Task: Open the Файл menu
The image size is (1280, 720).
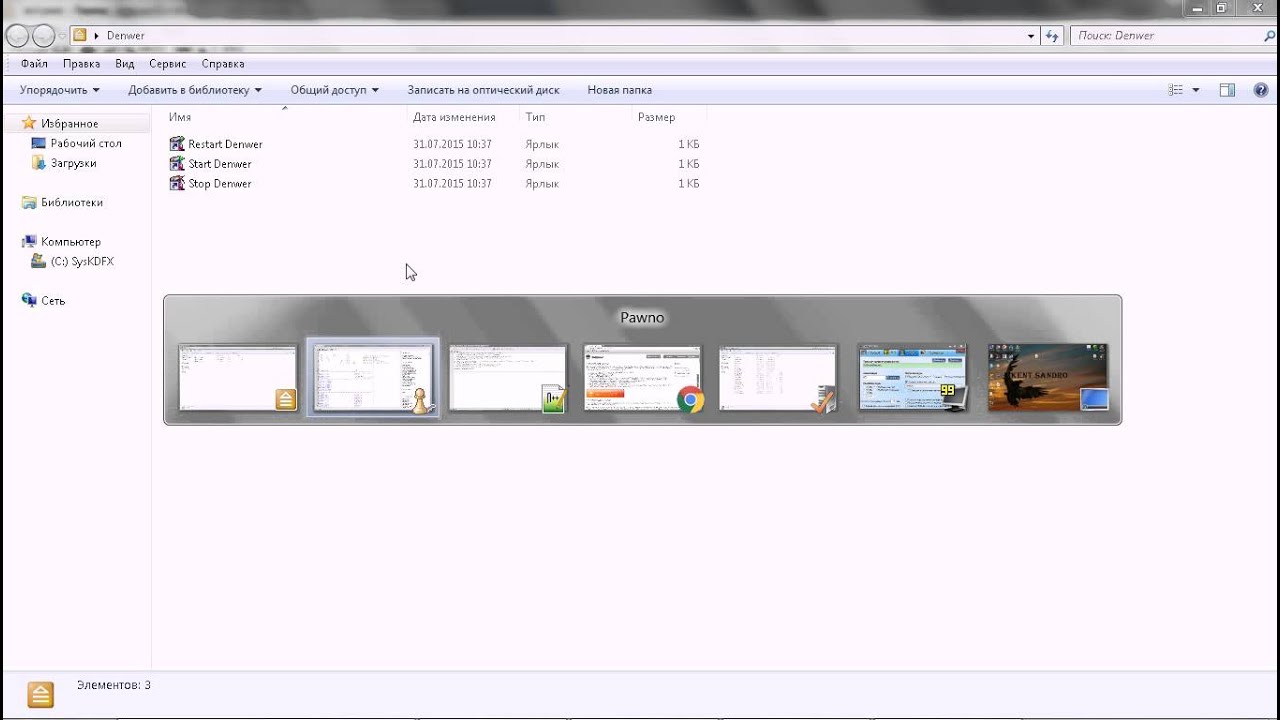Action: click(34, 64)
